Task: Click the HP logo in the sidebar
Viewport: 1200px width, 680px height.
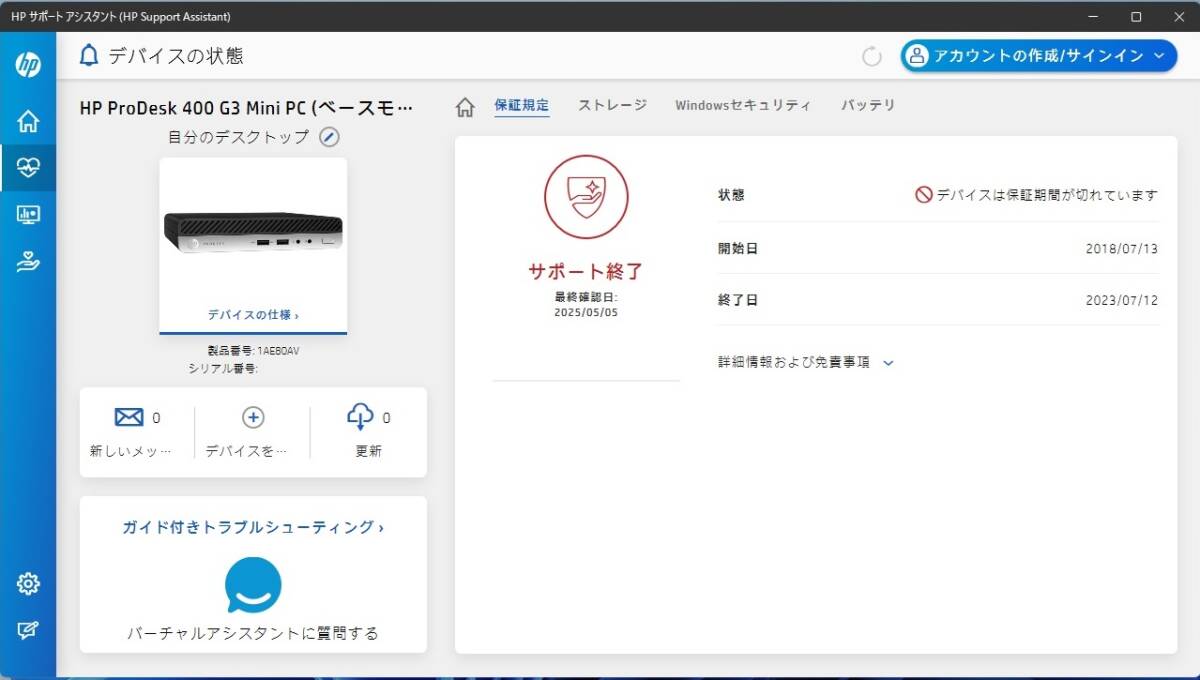Action: point(28,65)
